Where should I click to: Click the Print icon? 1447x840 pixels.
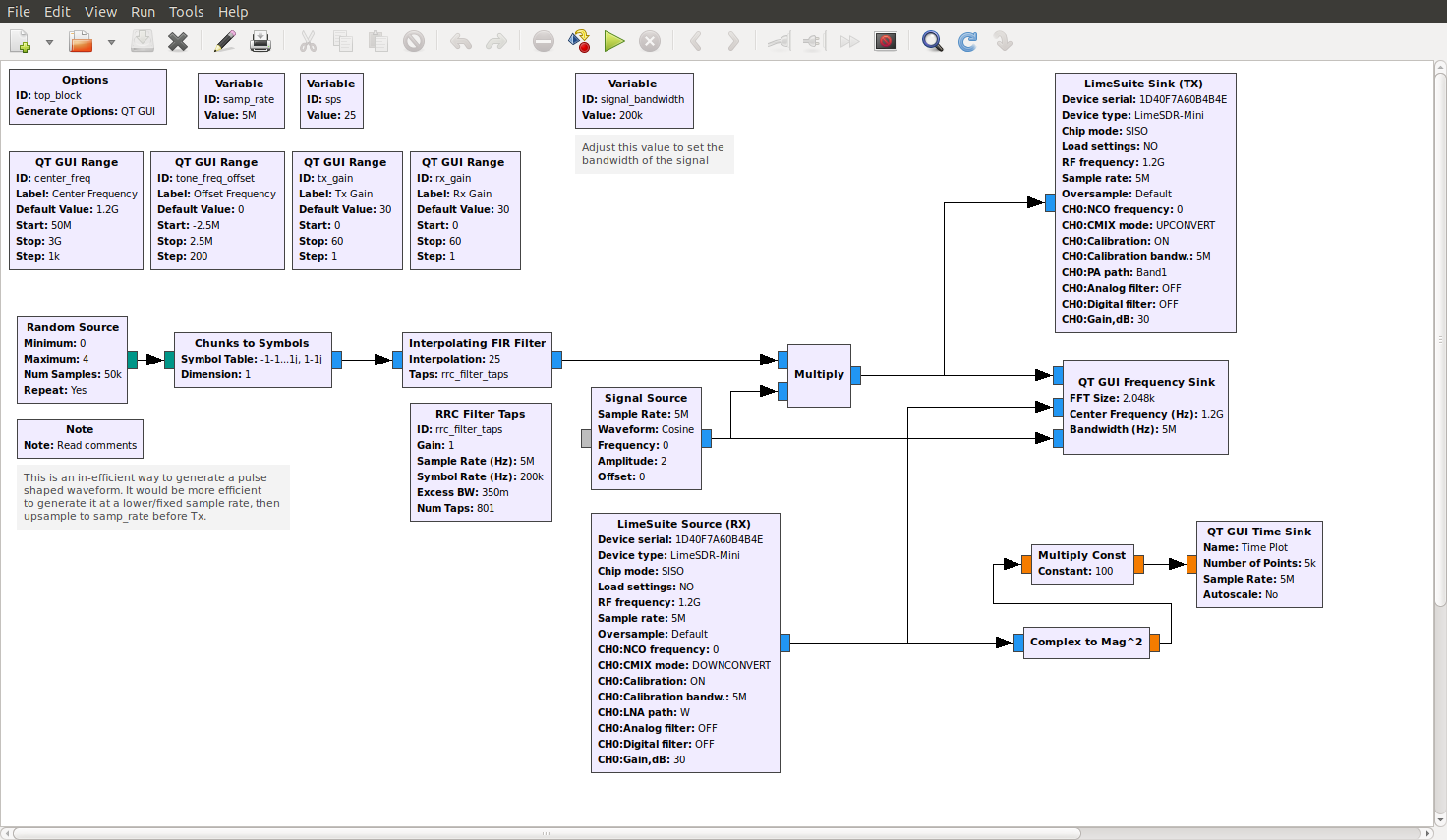click(x=260, y=41)
